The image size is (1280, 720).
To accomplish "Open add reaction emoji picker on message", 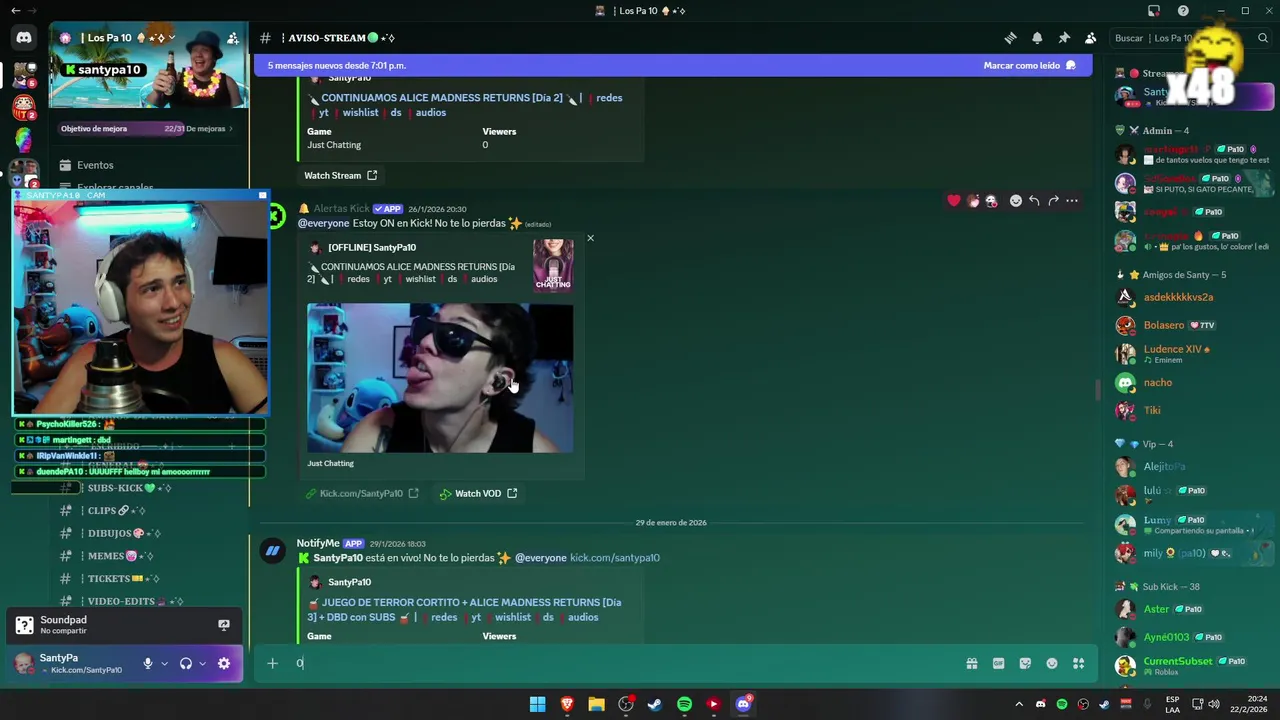I will coord(1016,201).
